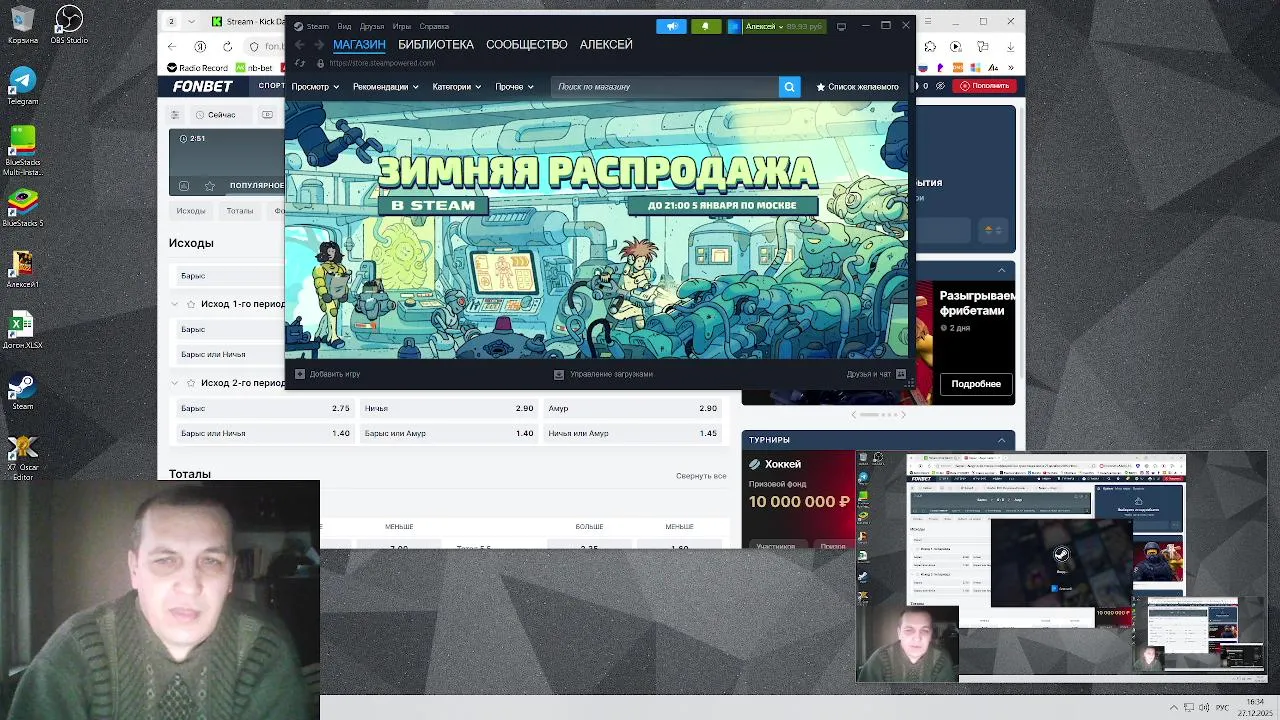Viewport: 1280px width, 720px height.
Task: Go back in Steam navigation
Action: pos(299,45)
